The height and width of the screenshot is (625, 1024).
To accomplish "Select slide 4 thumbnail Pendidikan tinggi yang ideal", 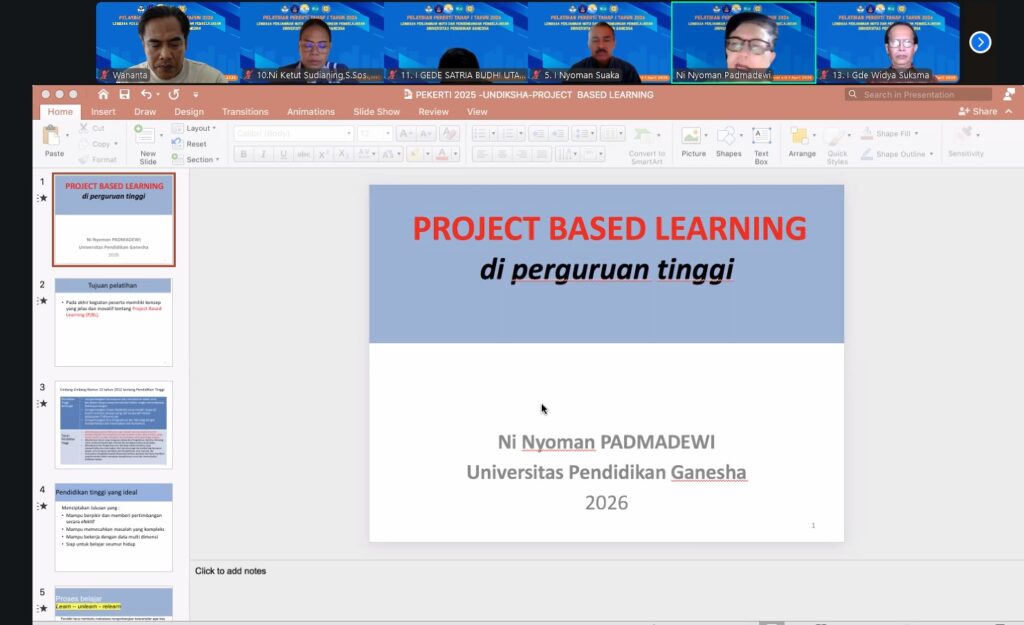I will click(113, 527).
